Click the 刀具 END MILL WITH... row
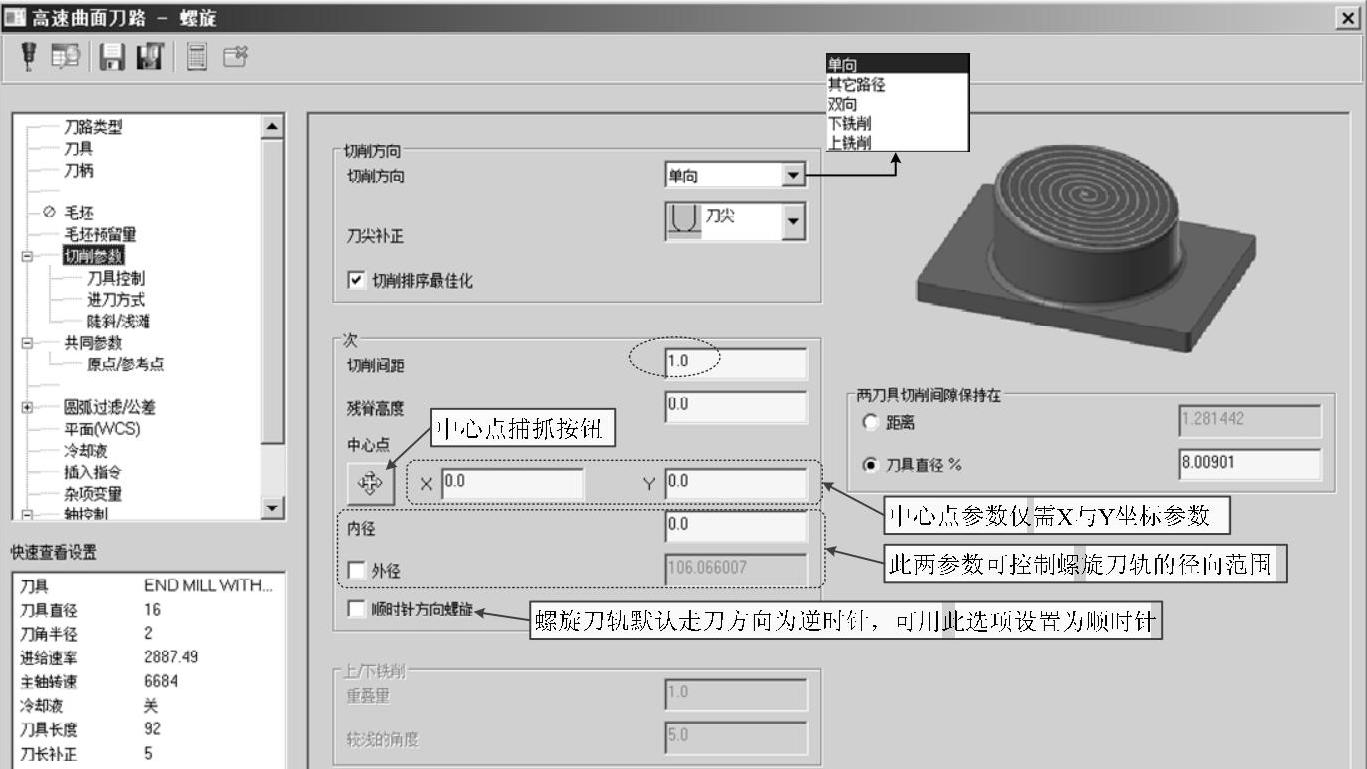Viewport: 1367px width, 769px height. tap(146, 587)
